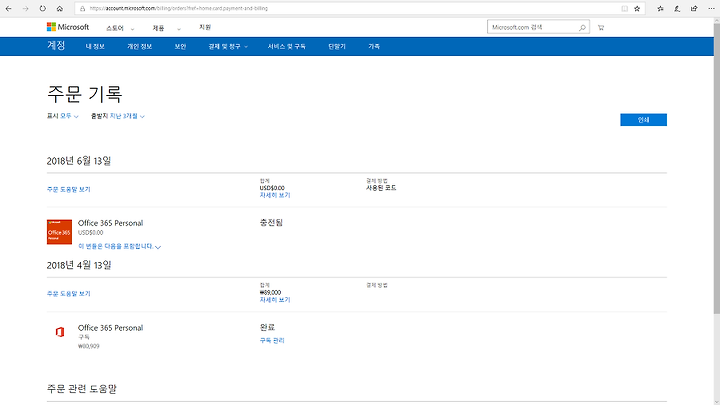Select the 완료 status text

click(267, 327)
